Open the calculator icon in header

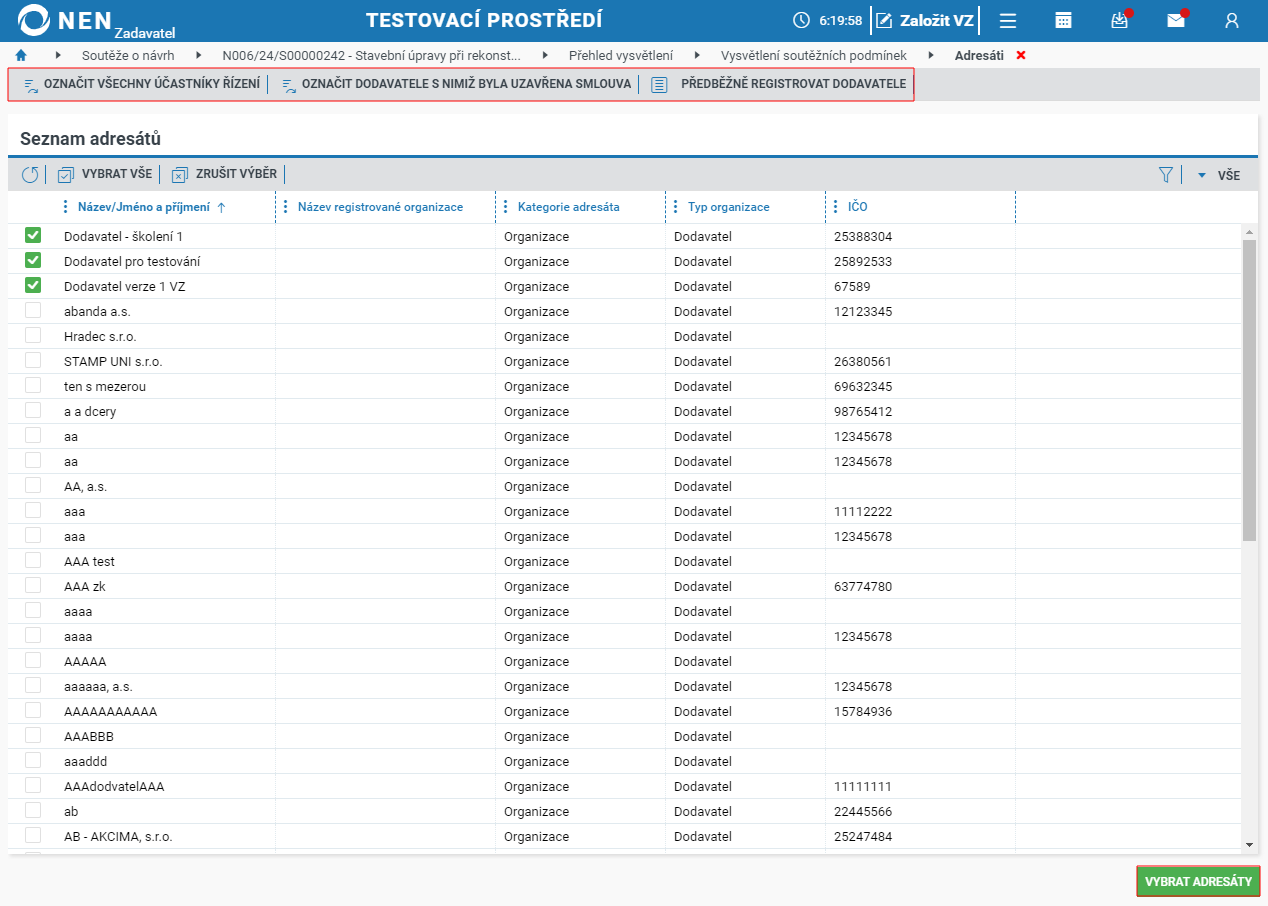[x=1064, y=20]
